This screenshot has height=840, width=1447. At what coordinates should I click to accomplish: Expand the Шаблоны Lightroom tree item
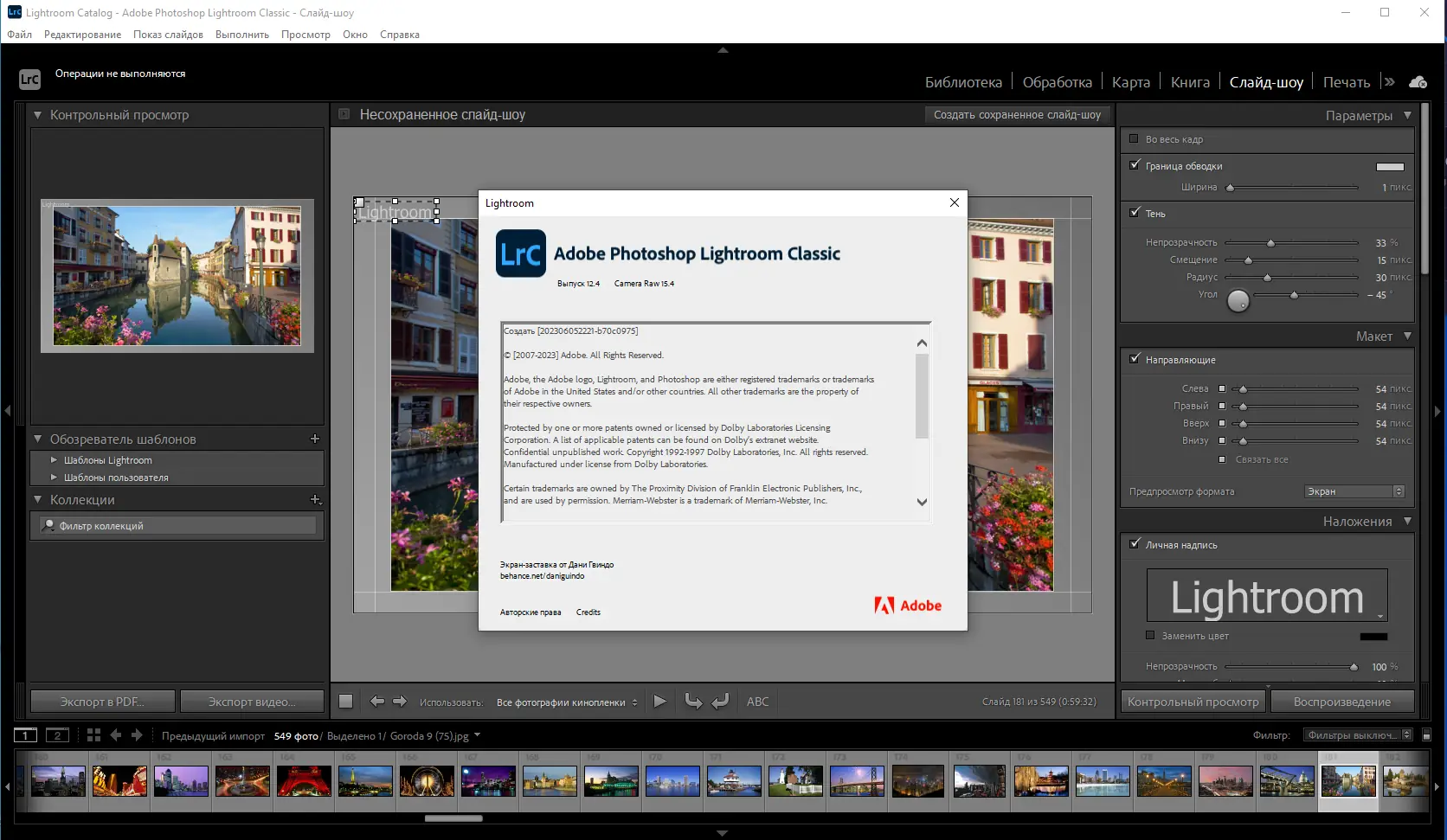point(53,459)
